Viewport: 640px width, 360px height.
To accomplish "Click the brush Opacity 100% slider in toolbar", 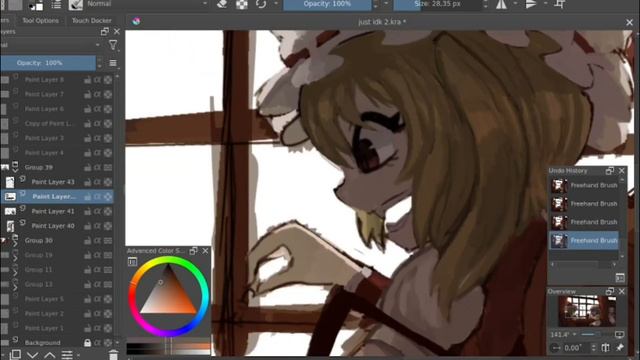I will [327, 4].
